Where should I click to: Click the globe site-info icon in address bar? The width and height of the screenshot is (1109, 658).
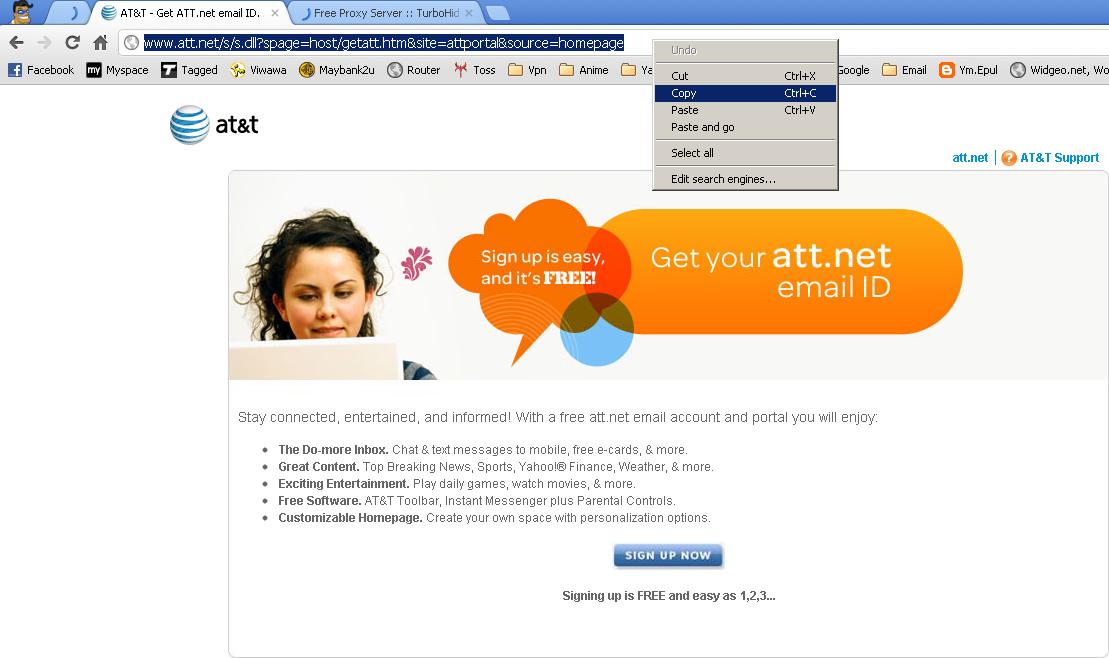131,43
